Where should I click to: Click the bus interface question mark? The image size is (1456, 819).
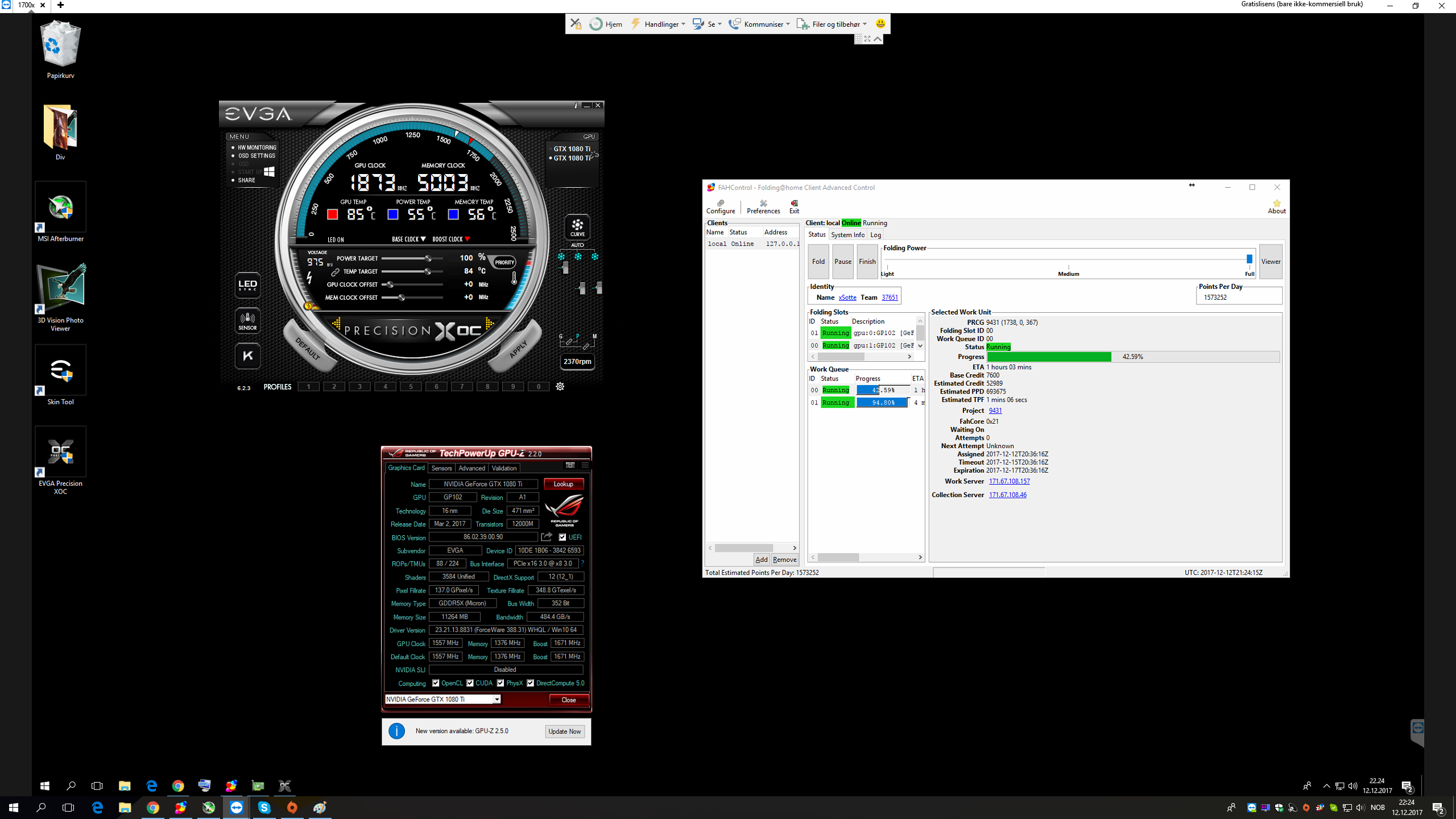582,564
